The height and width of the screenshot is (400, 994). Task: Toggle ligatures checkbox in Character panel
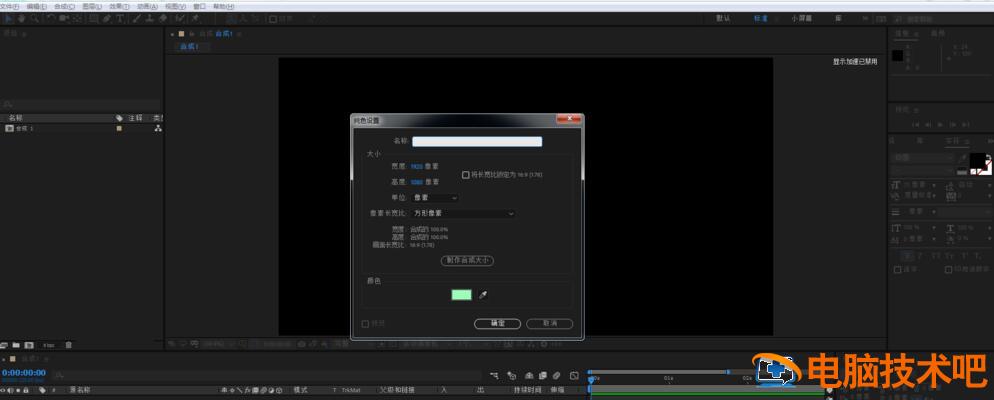coord(898,269)
